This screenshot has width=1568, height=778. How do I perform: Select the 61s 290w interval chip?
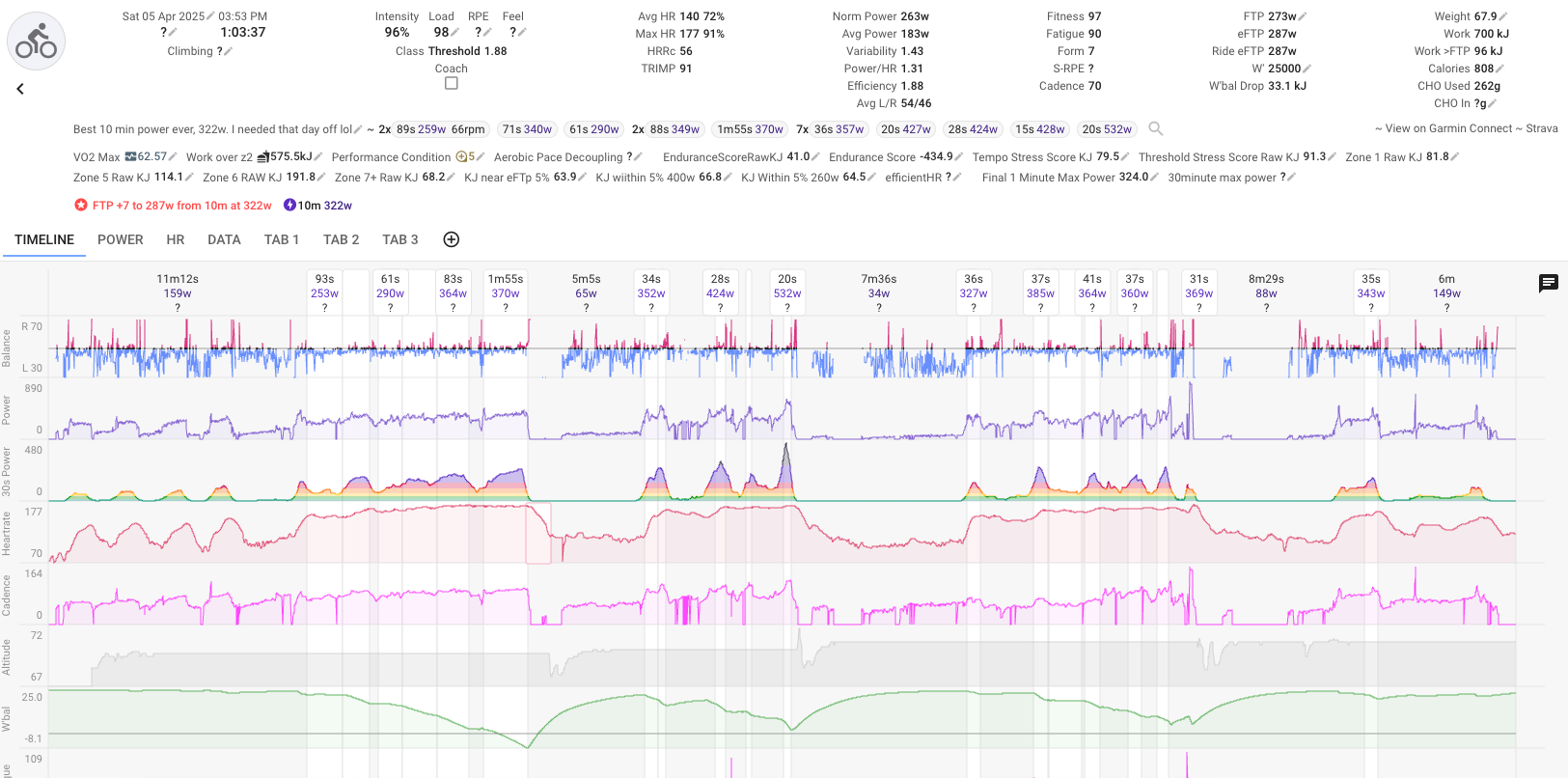(594, 129)
